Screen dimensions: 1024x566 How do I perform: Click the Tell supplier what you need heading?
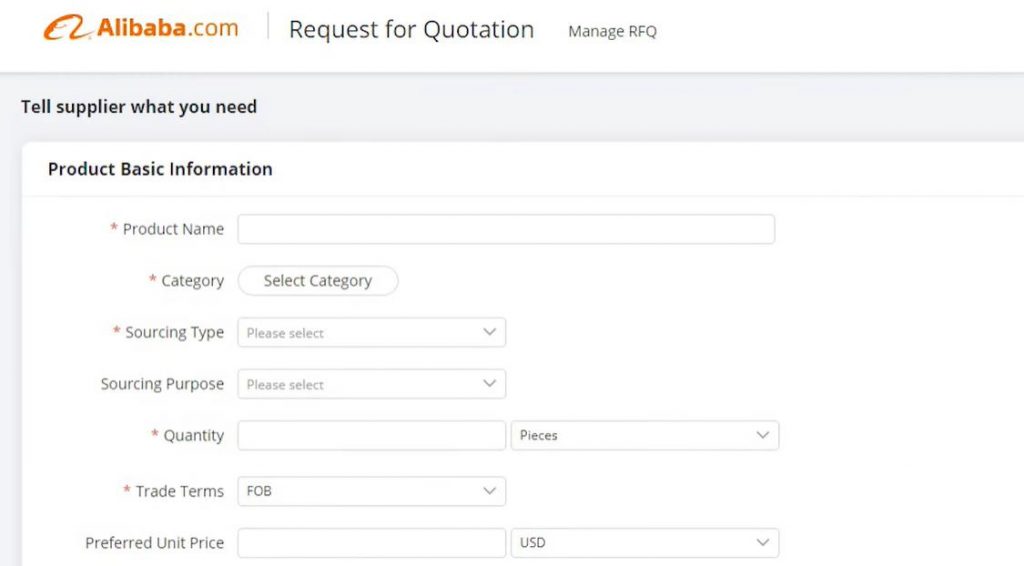pos(139,107)
